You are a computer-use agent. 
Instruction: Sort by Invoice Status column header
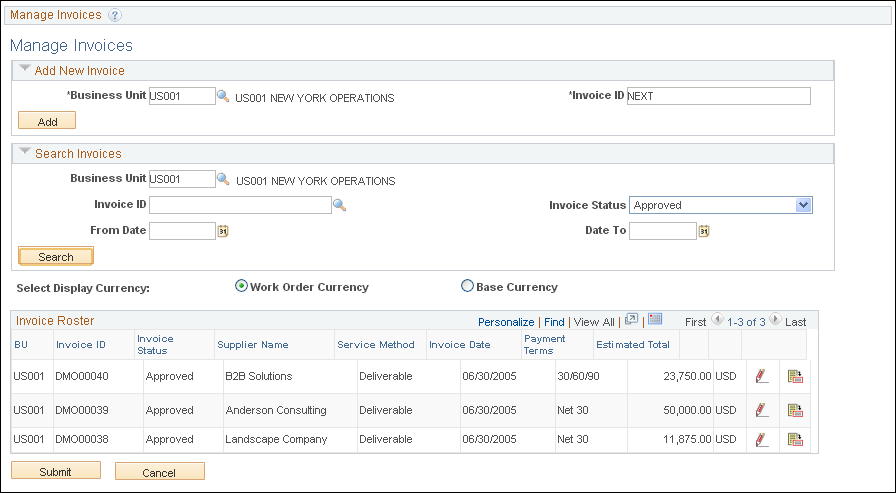click(155, 344)
